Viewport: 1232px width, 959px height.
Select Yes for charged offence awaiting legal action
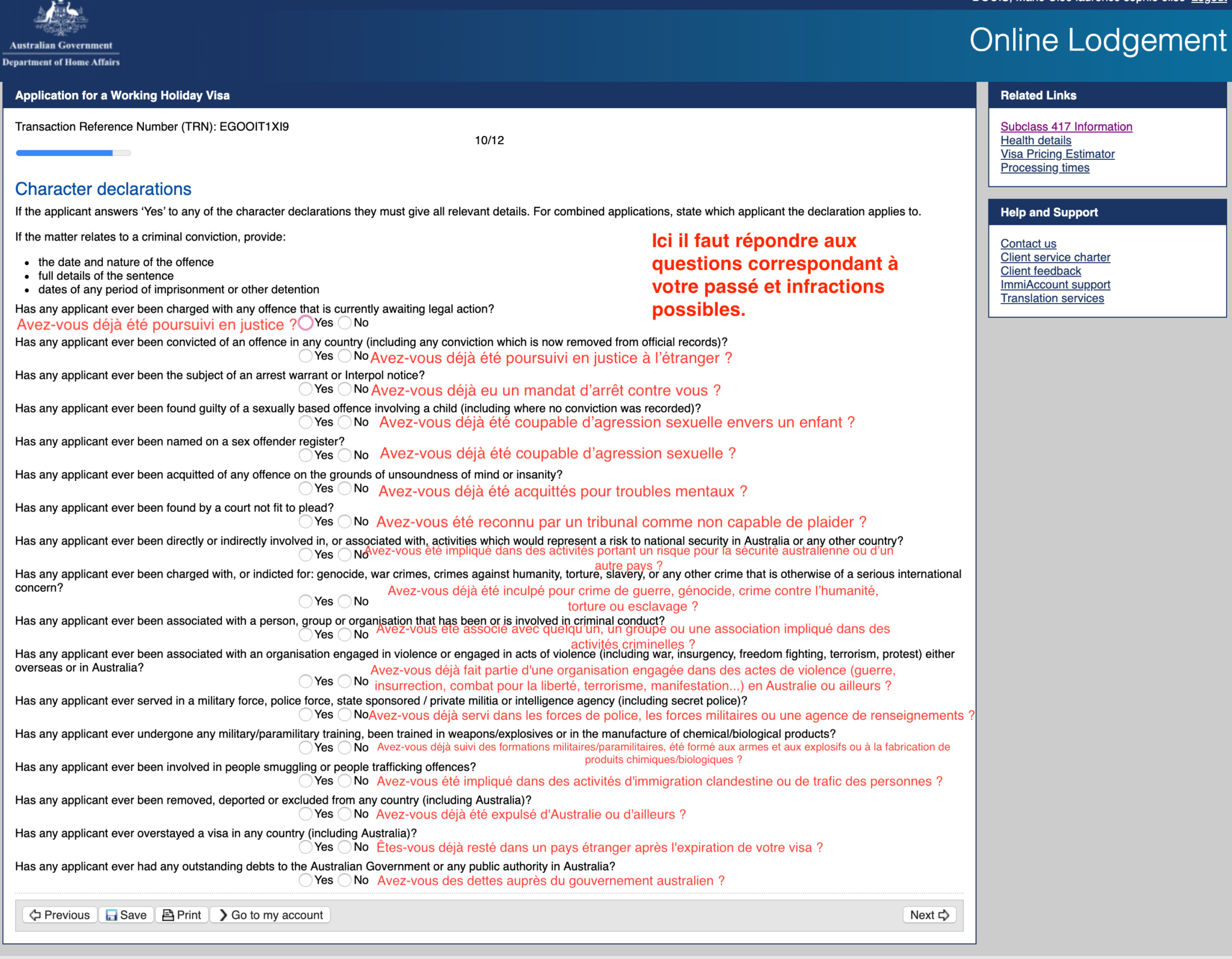pos(306,323)
